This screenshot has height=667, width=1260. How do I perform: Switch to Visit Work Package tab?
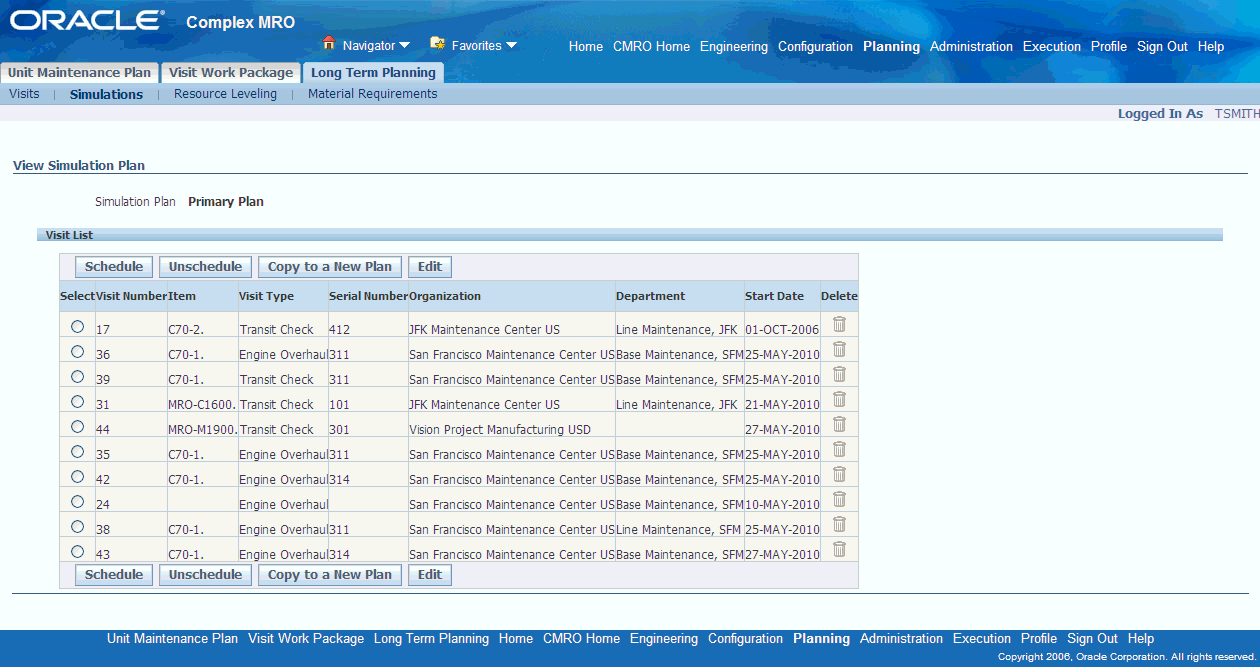pos(231,73)
